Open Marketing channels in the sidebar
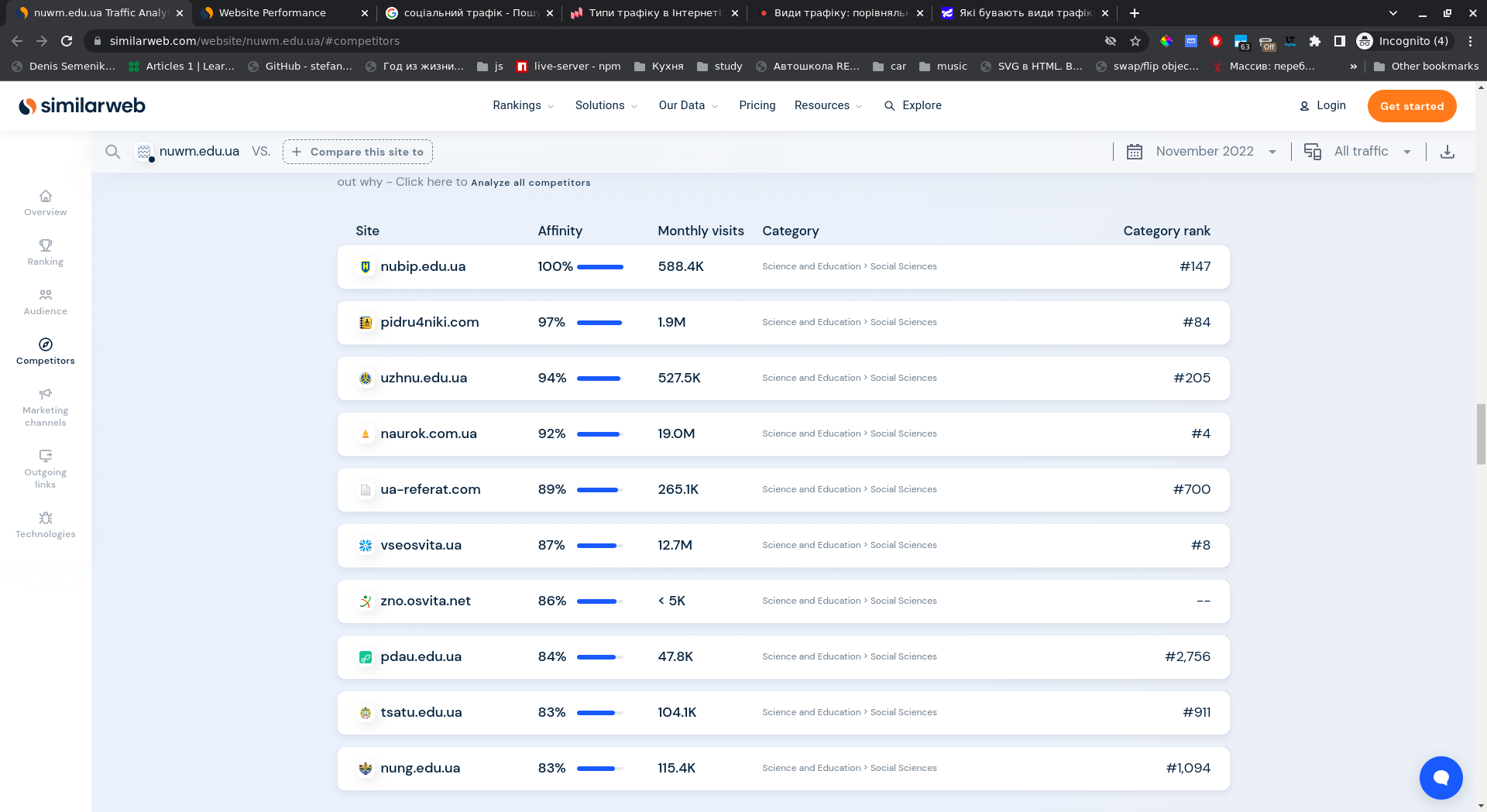Screen dimensions: 1487x812 [x=45, y=407]
